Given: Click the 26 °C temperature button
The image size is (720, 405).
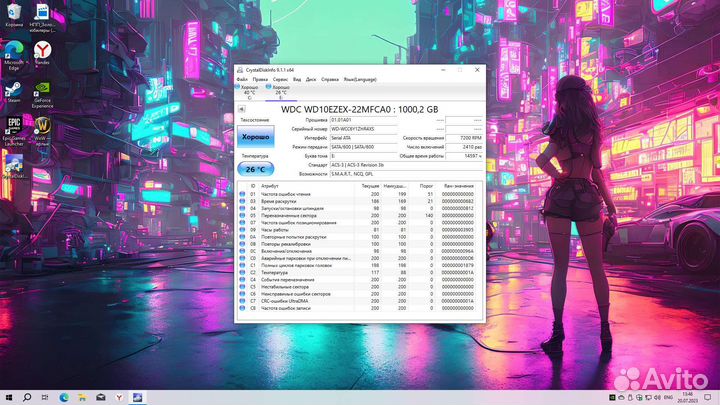Looking at the screenshot, I should tap(255, 169).
